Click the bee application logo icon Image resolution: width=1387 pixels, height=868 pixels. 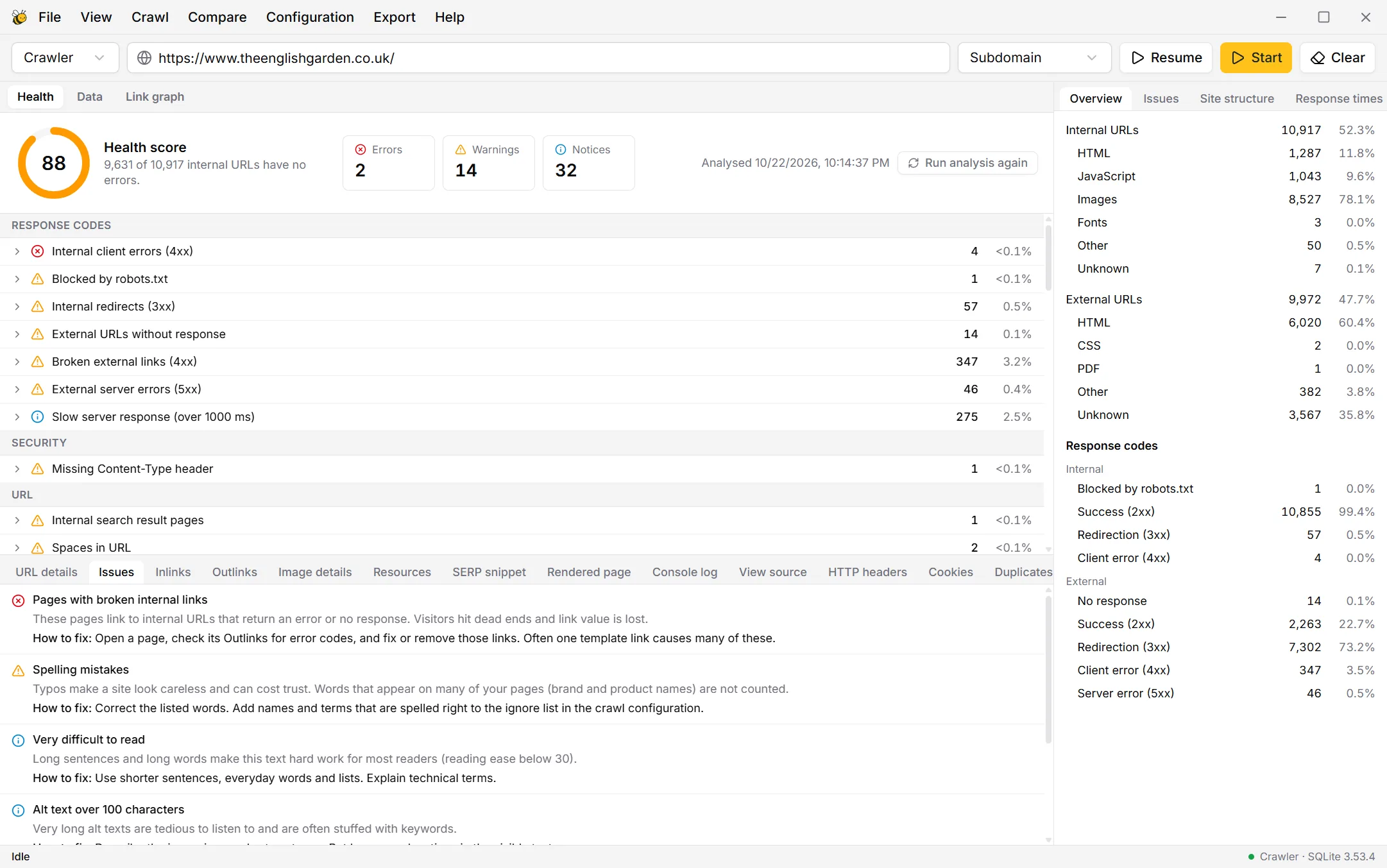19,17
